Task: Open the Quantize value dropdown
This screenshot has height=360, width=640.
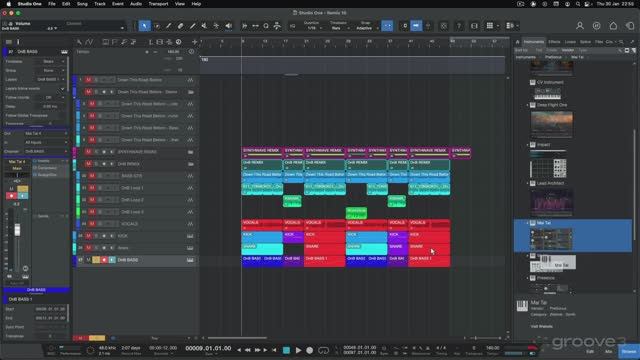Action: [312, 28]
